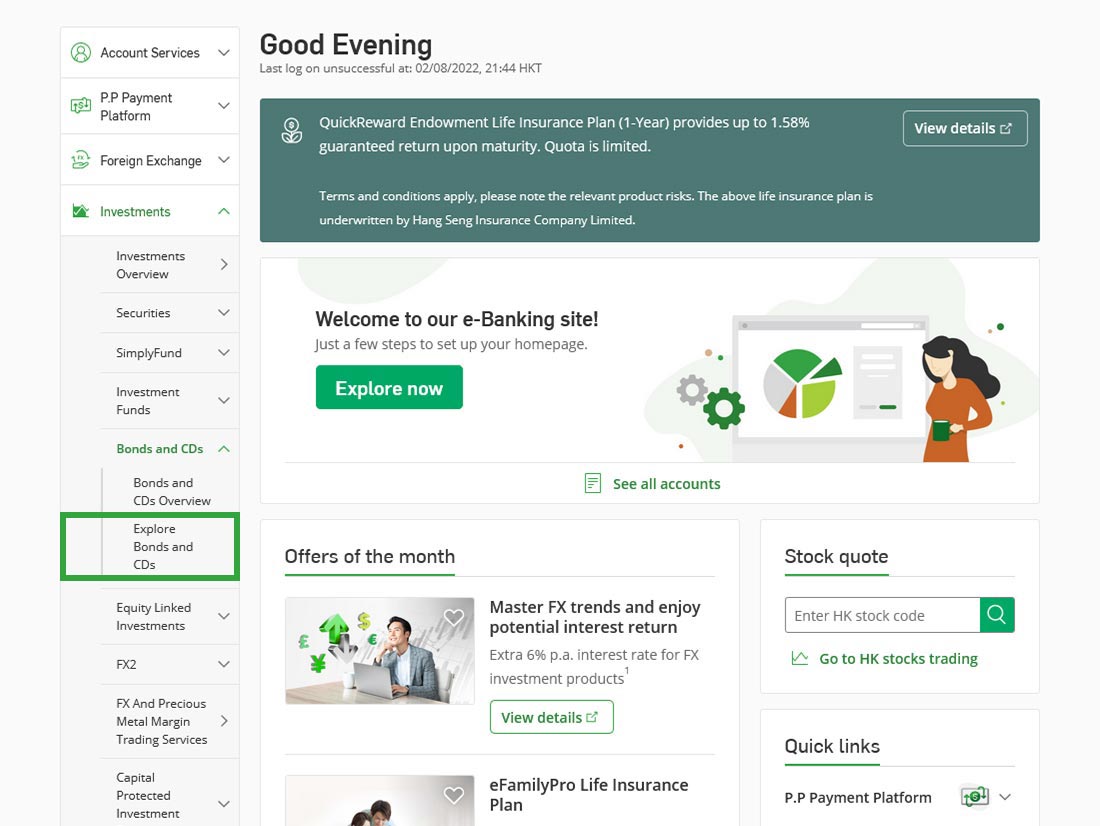Select Investments menu label
The height and width of the screenshot is (826, 1100).
click(x=135, y=211)
